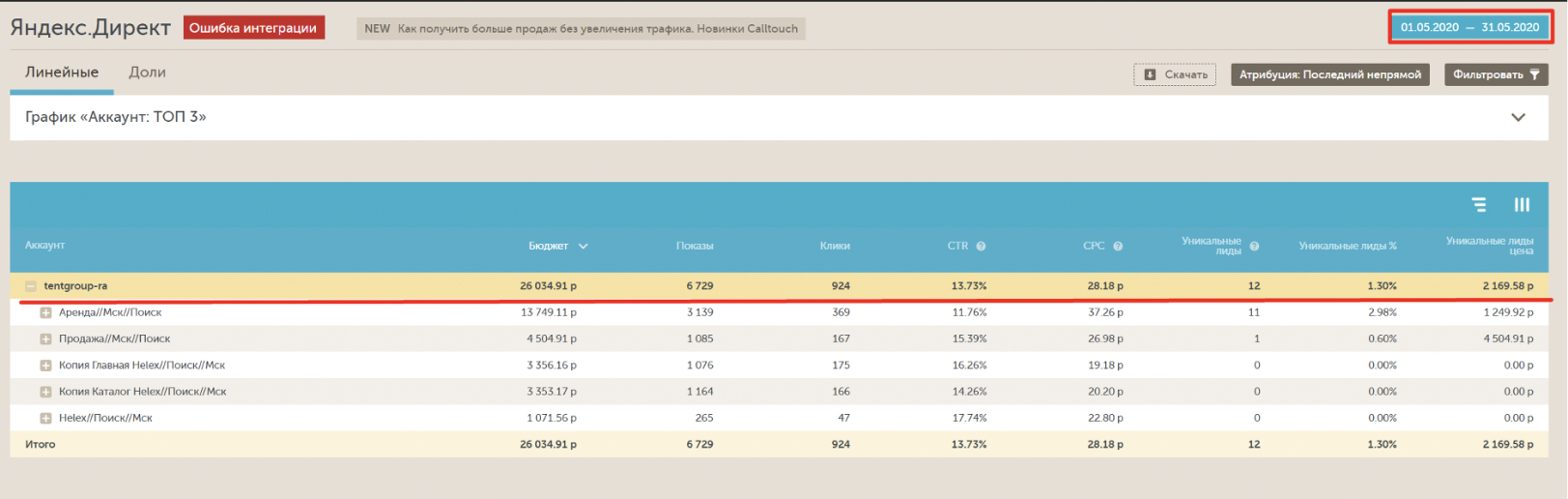The image size is (1568, 499).
Task: Click the budget value 3 356.16 р
Action: tap(552, 366)
